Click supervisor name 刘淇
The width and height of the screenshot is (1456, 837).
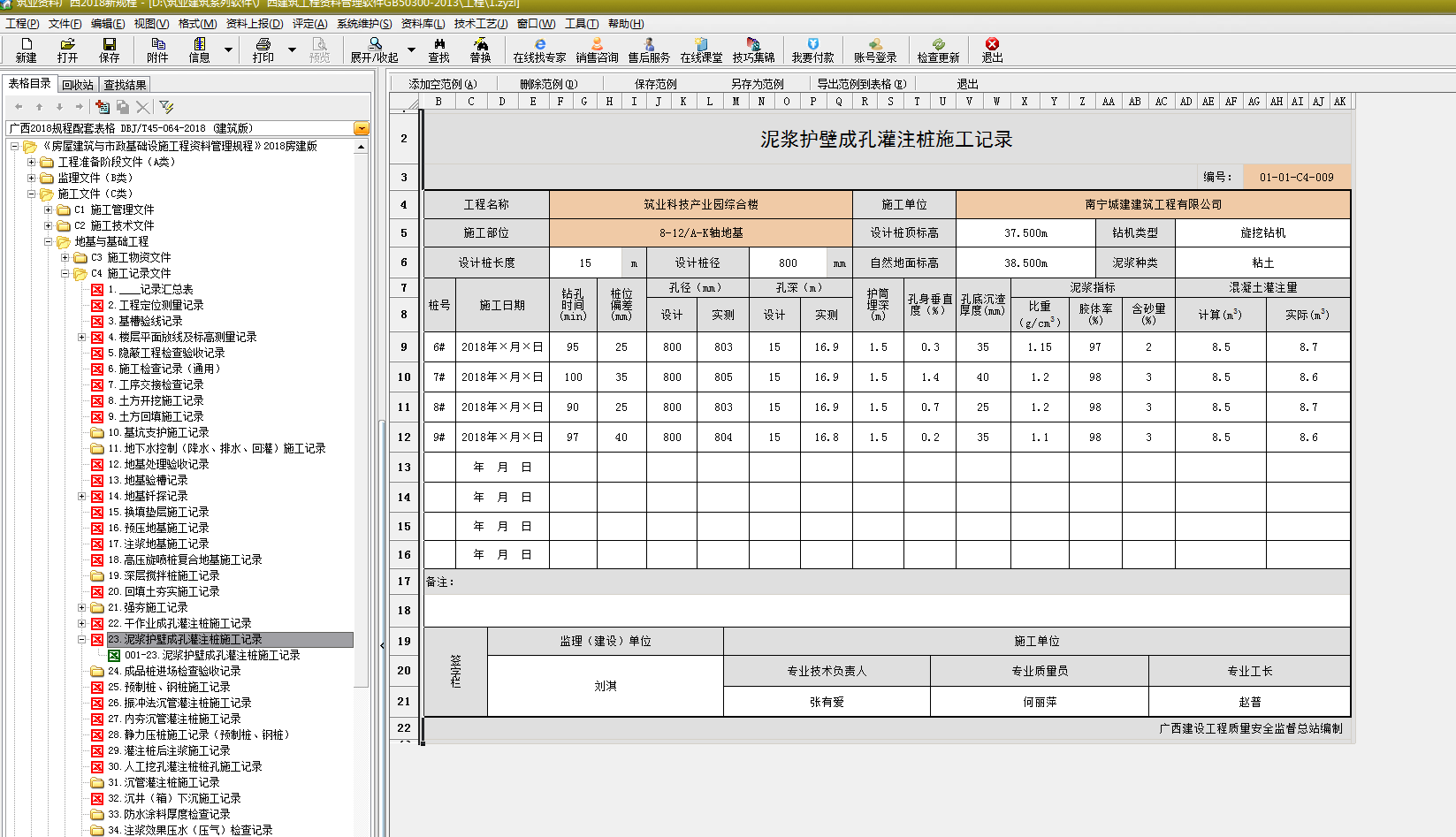coord(606,686)
